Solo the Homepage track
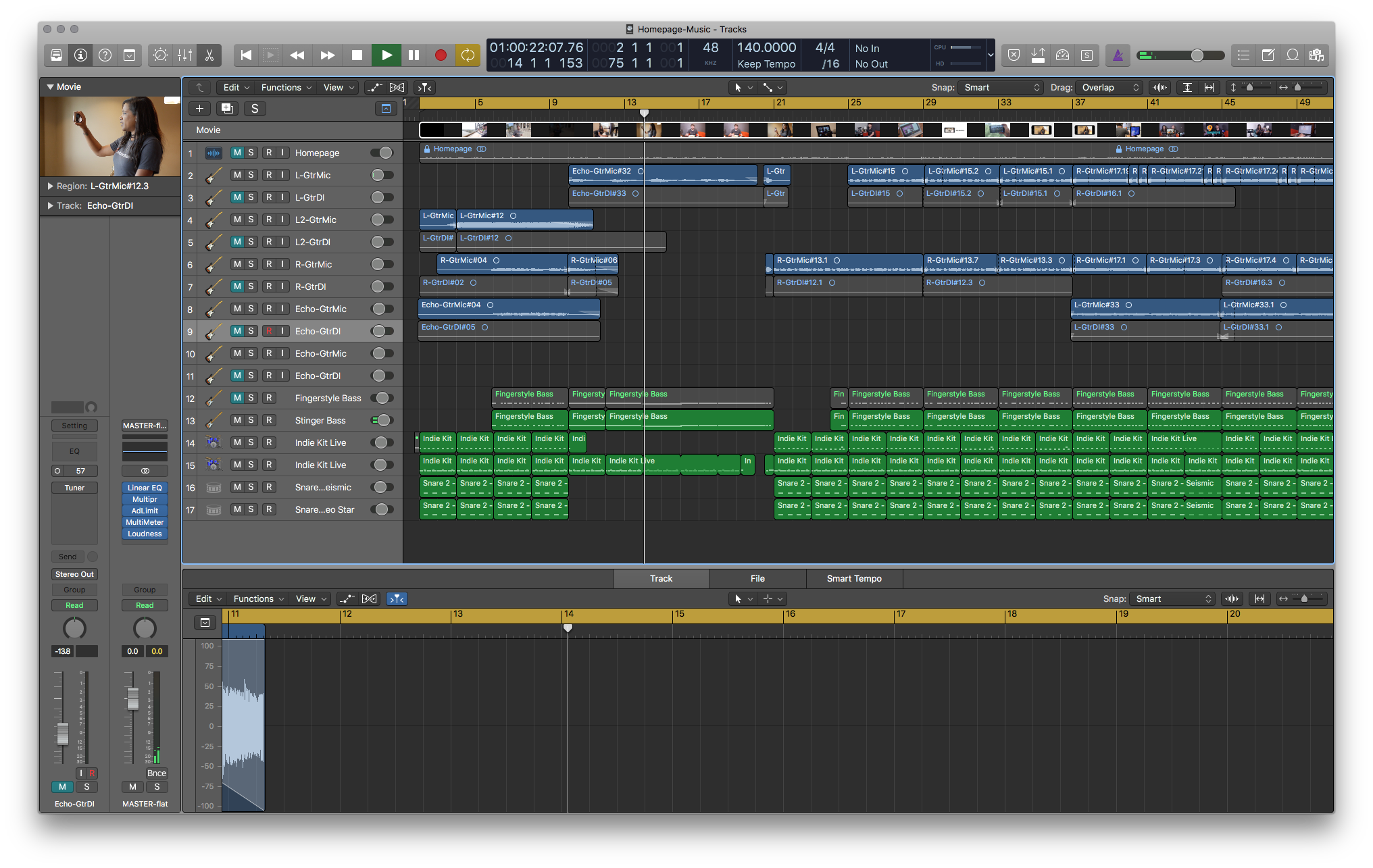 [251, 153]
